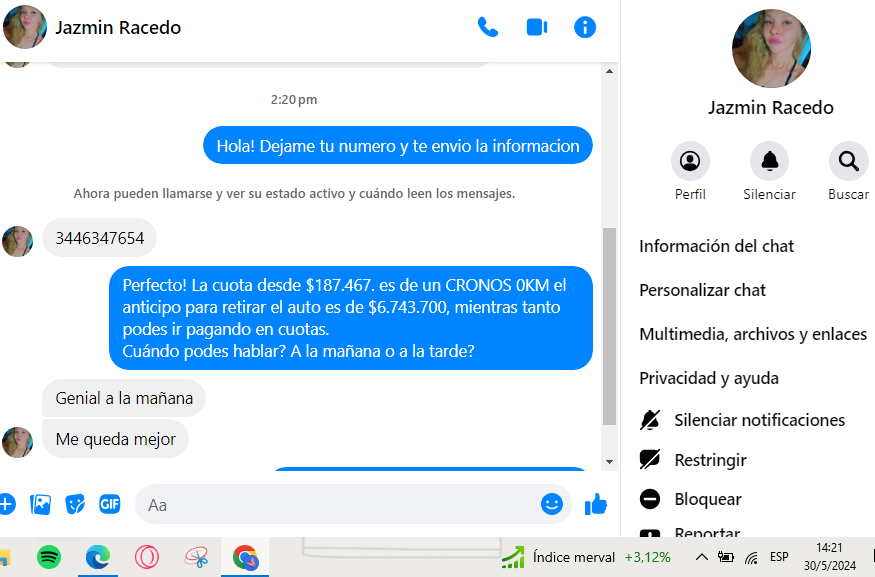
Task: Choose a GIF to send
Action: tap(110, 504)
